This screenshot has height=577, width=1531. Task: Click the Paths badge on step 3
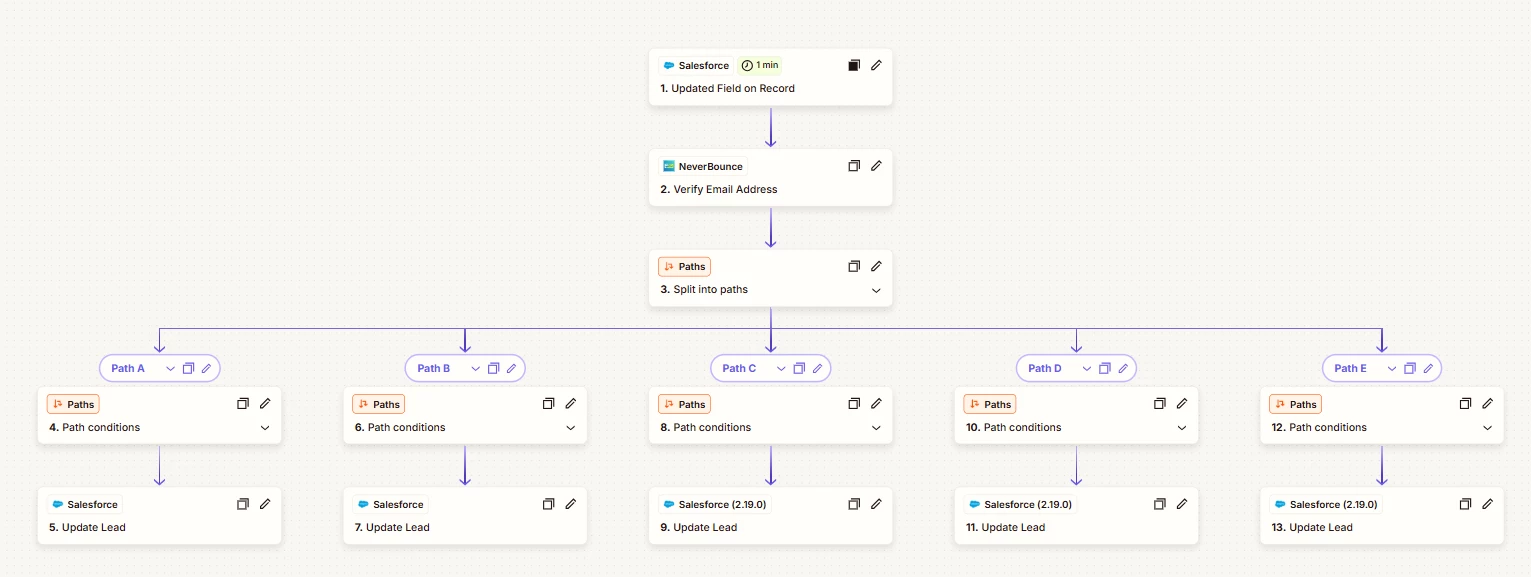684,267
